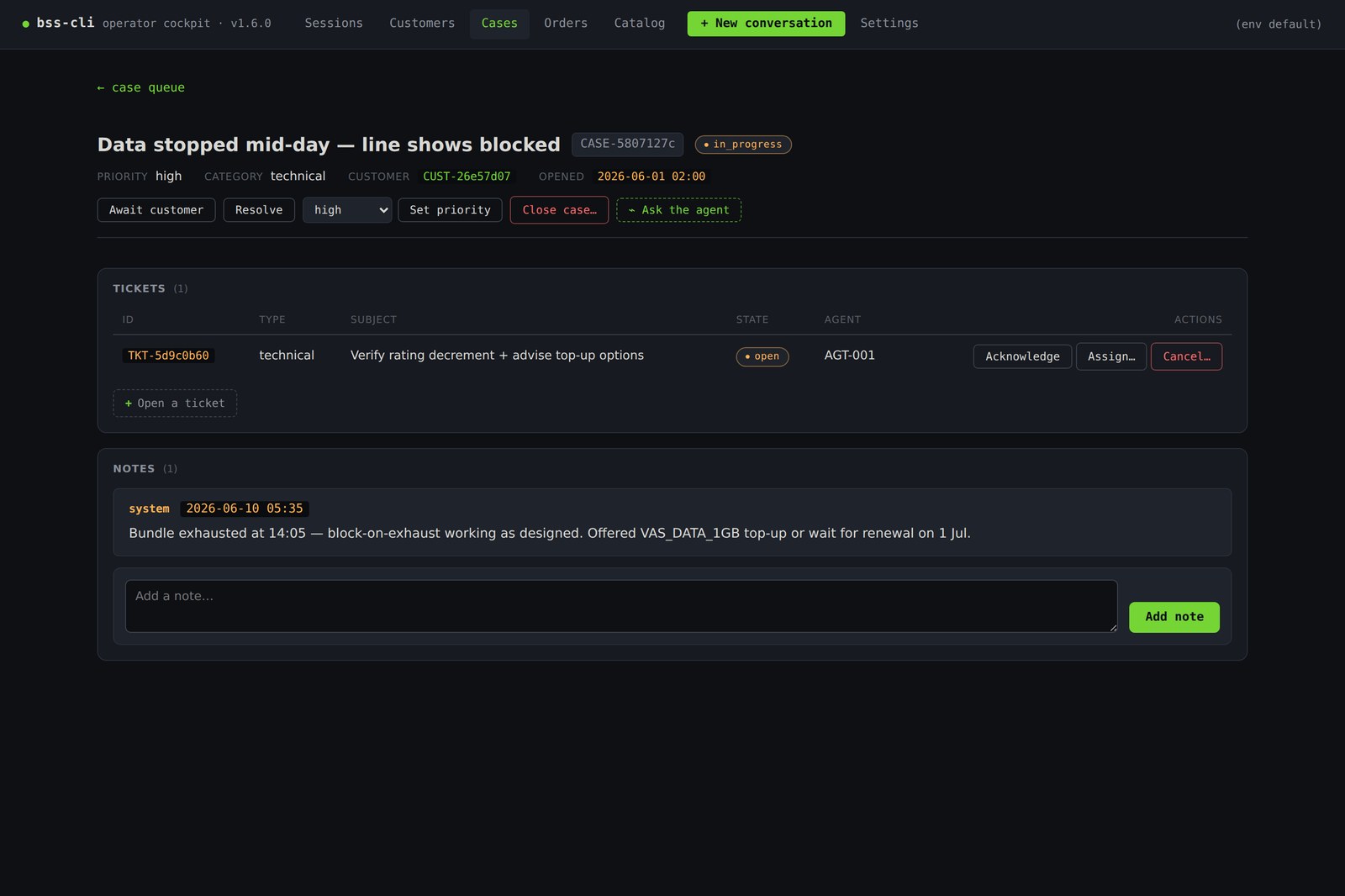Assign the ticket to an agent
This screenshot has width=1345, height=896.
pos(1111,356)
